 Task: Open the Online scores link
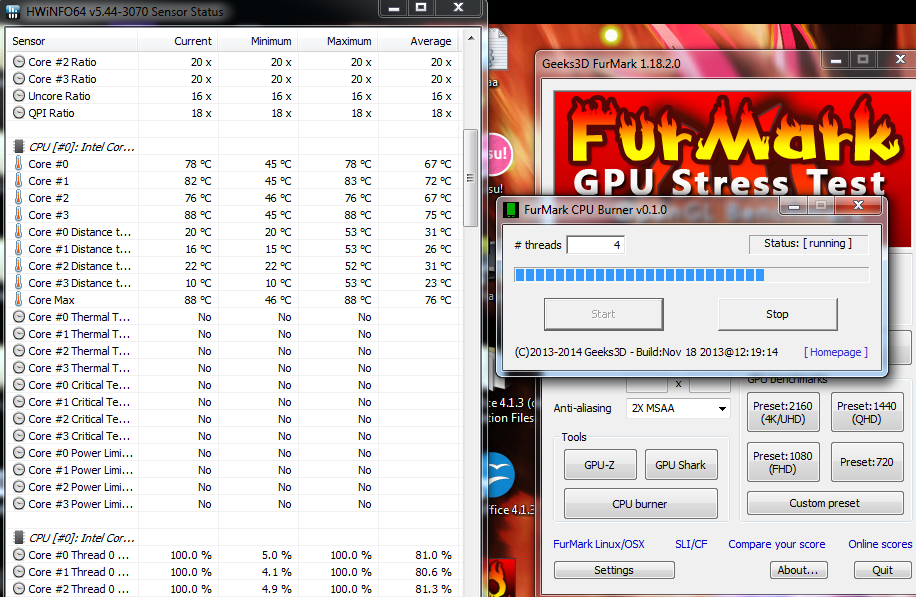(x=880, y=544)
